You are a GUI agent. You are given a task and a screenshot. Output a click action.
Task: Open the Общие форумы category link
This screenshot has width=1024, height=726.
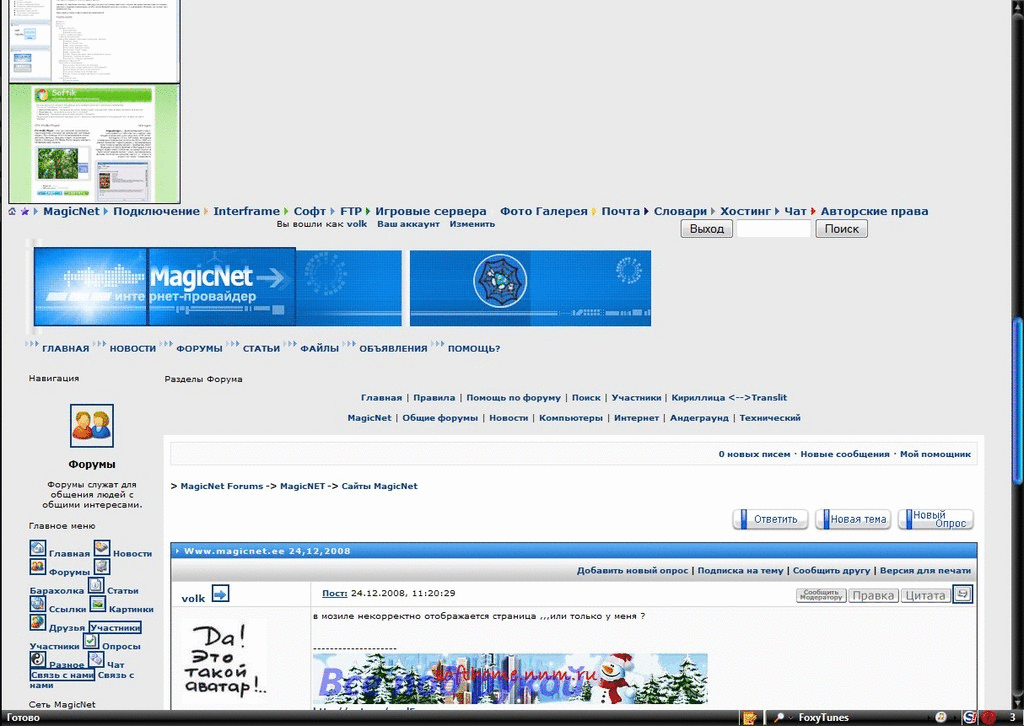click(440, 418)
